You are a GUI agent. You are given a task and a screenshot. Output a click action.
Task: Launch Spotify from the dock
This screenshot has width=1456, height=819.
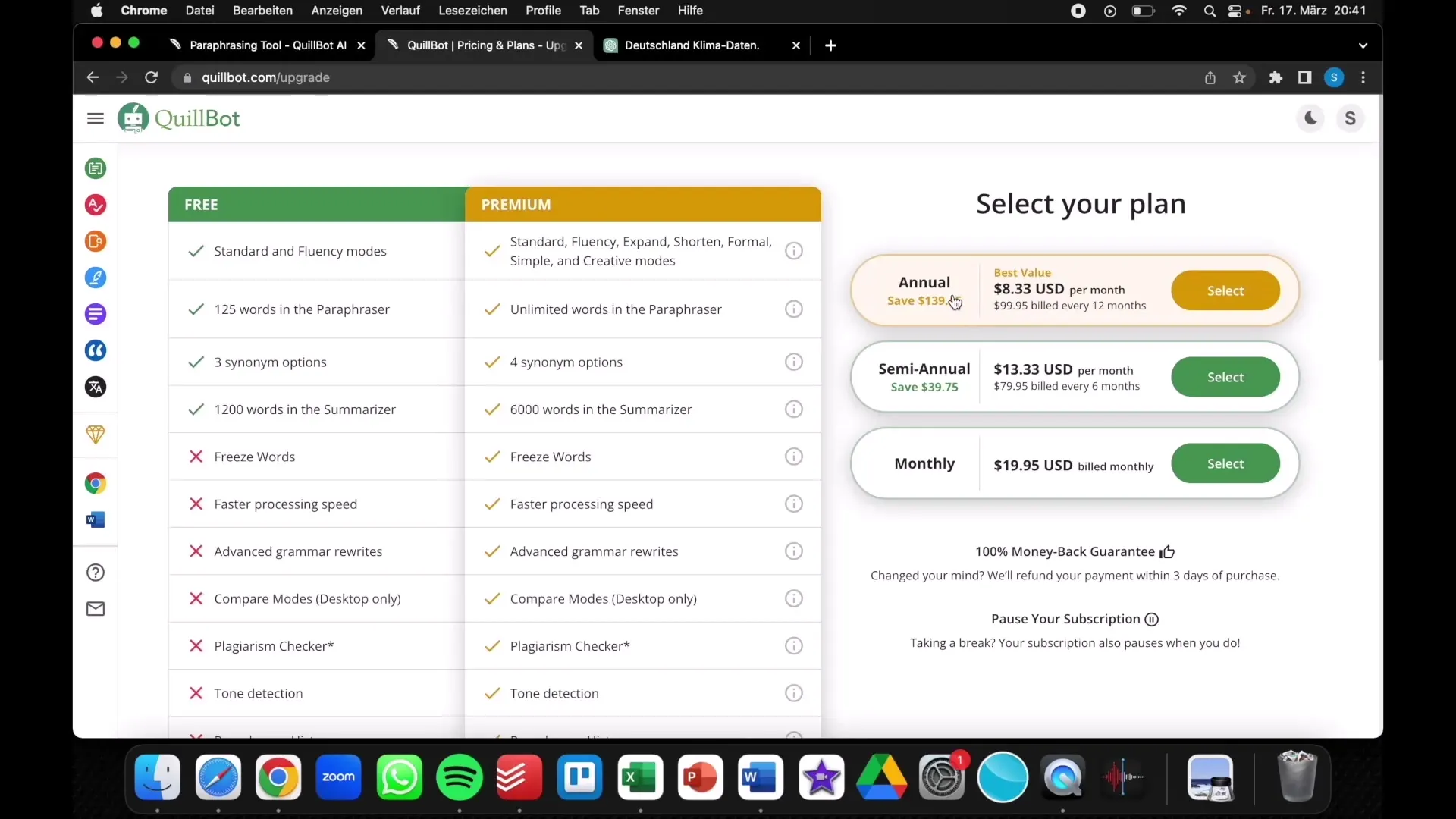click(x=459, y=777)
